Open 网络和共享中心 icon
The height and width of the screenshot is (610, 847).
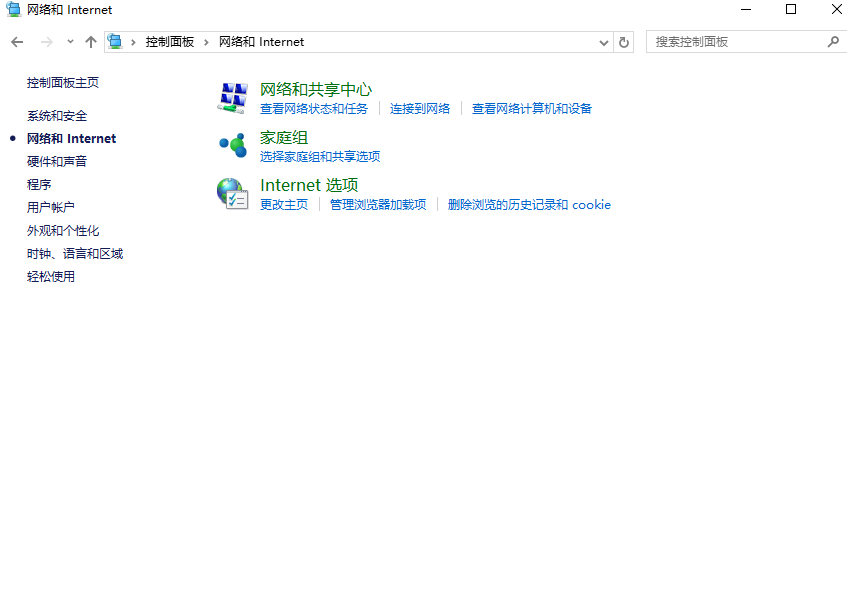(233, 98)
